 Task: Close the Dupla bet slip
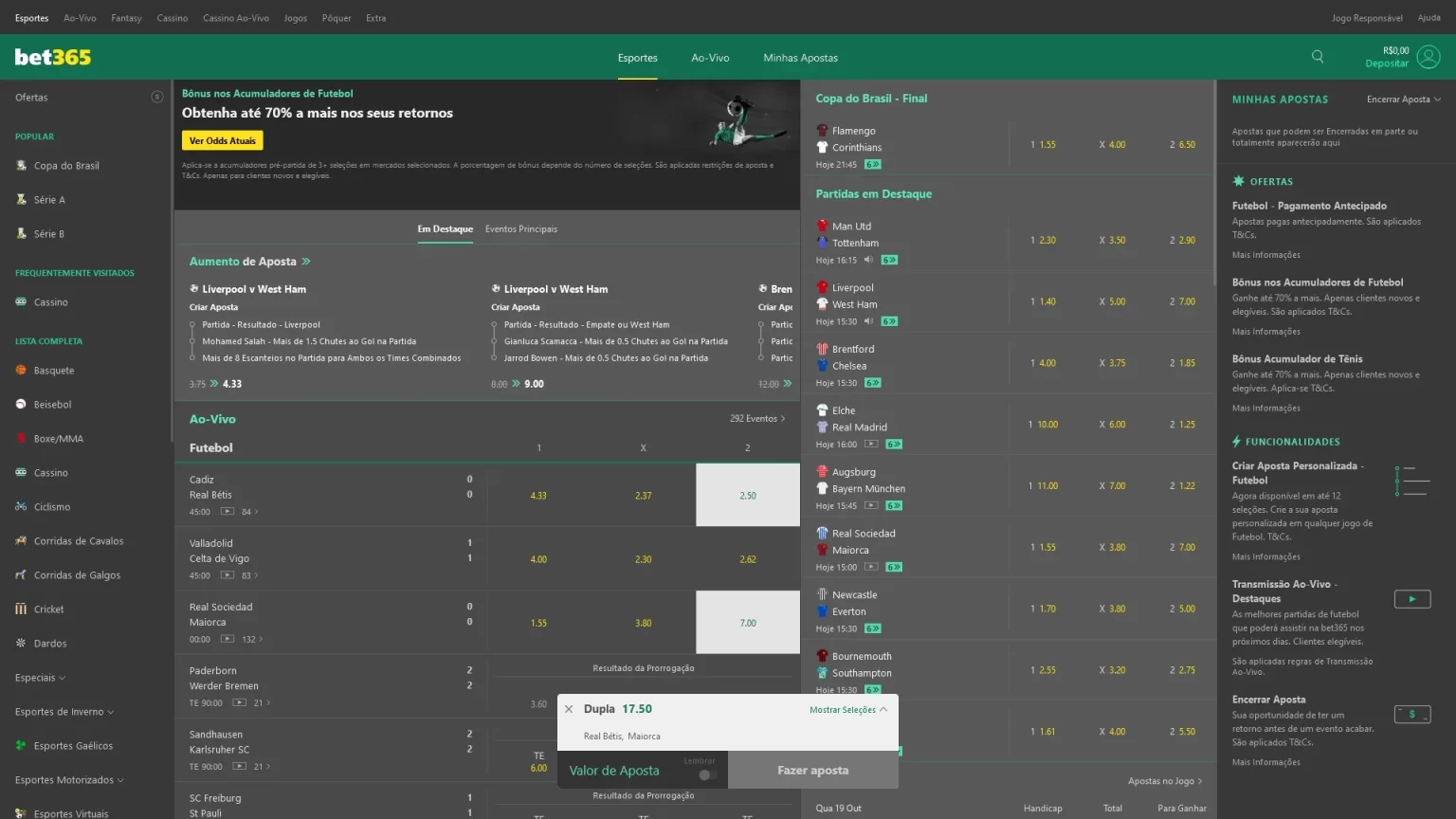pyautogui.click(x=569, y=709)
